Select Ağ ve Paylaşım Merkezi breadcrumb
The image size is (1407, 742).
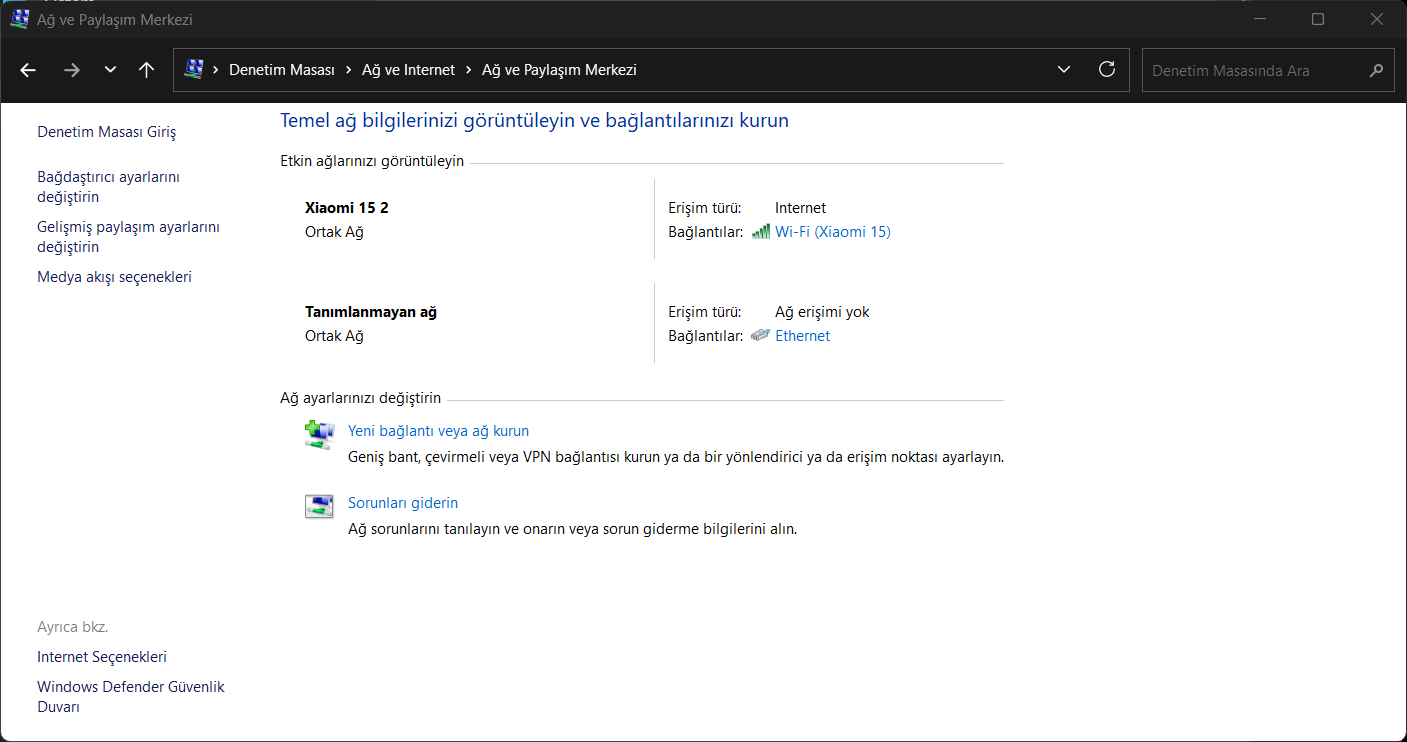(x=559, y=70)
